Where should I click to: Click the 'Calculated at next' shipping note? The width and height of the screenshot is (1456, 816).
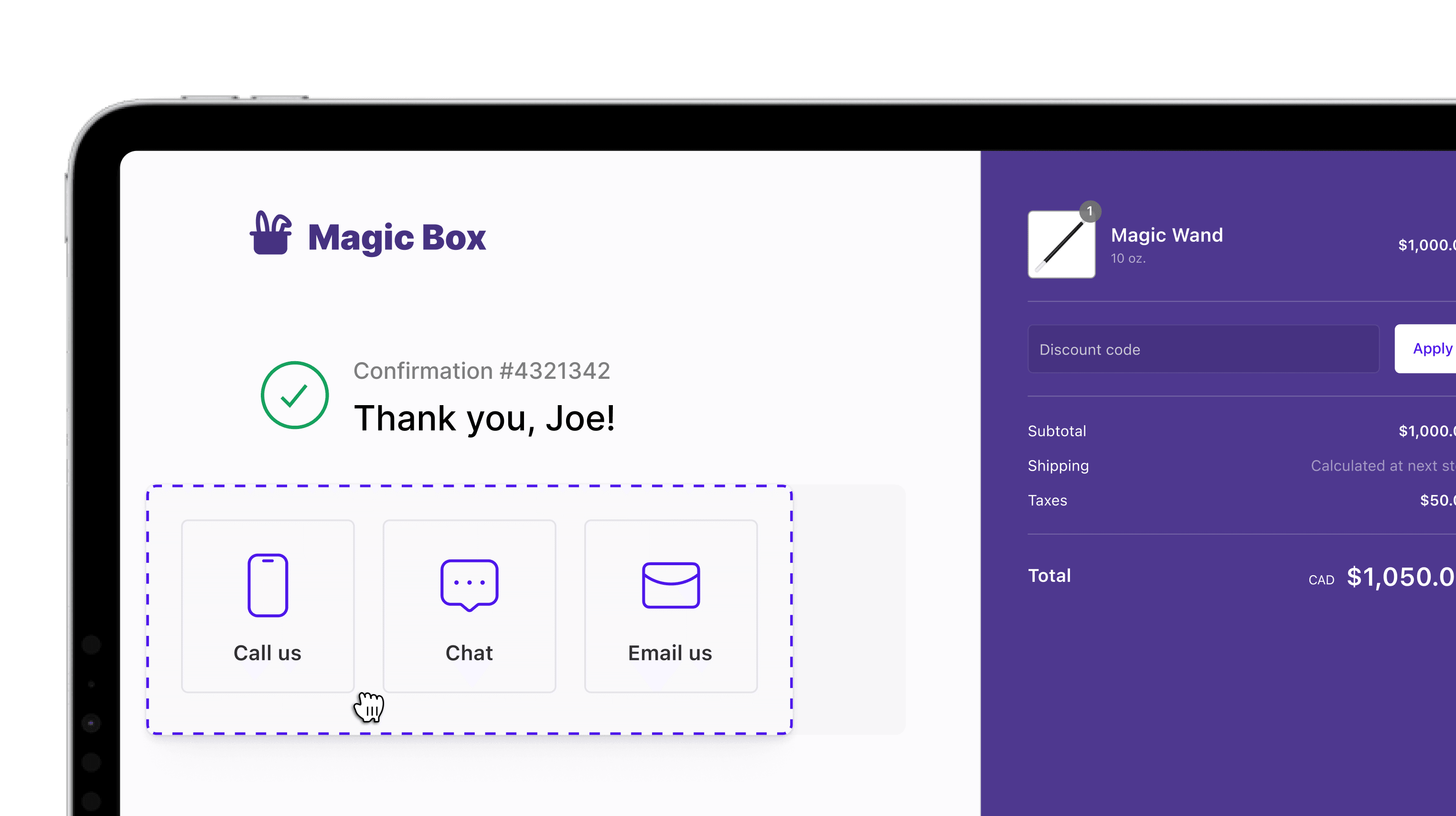click(x=1383, y=466)
